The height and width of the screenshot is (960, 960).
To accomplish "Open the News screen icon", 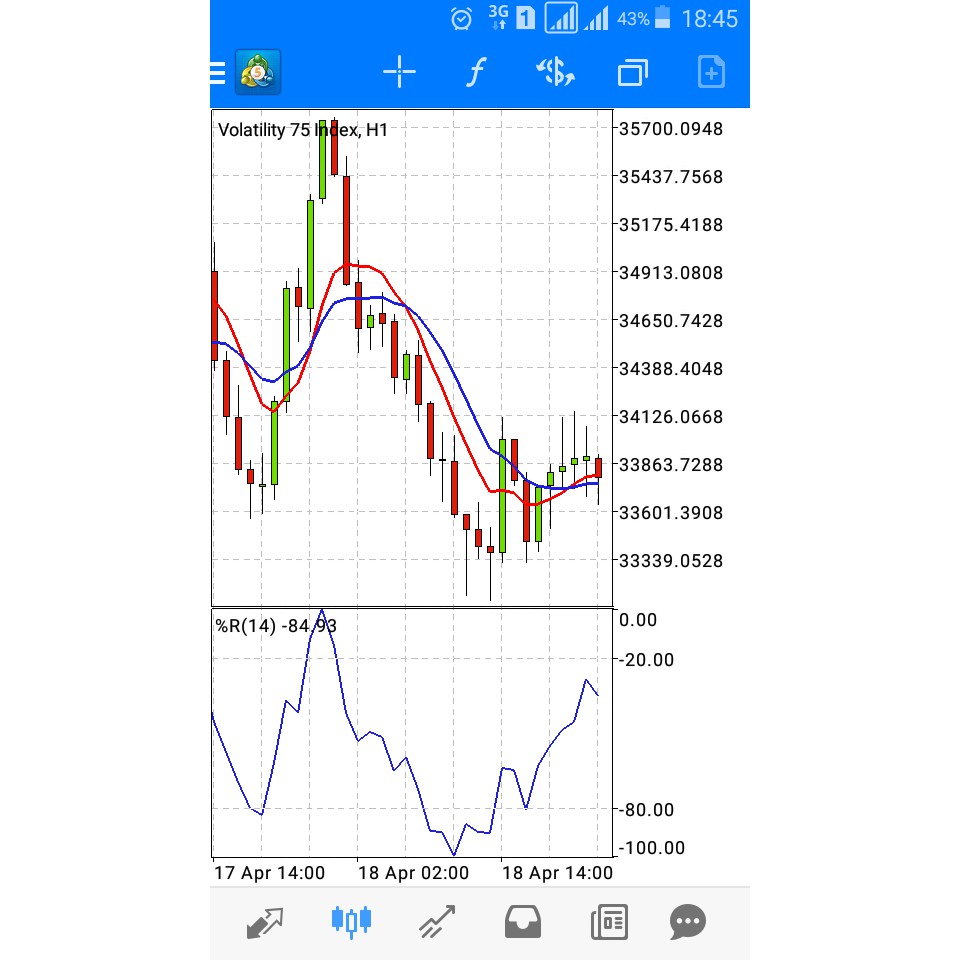I will pos(608,921).
